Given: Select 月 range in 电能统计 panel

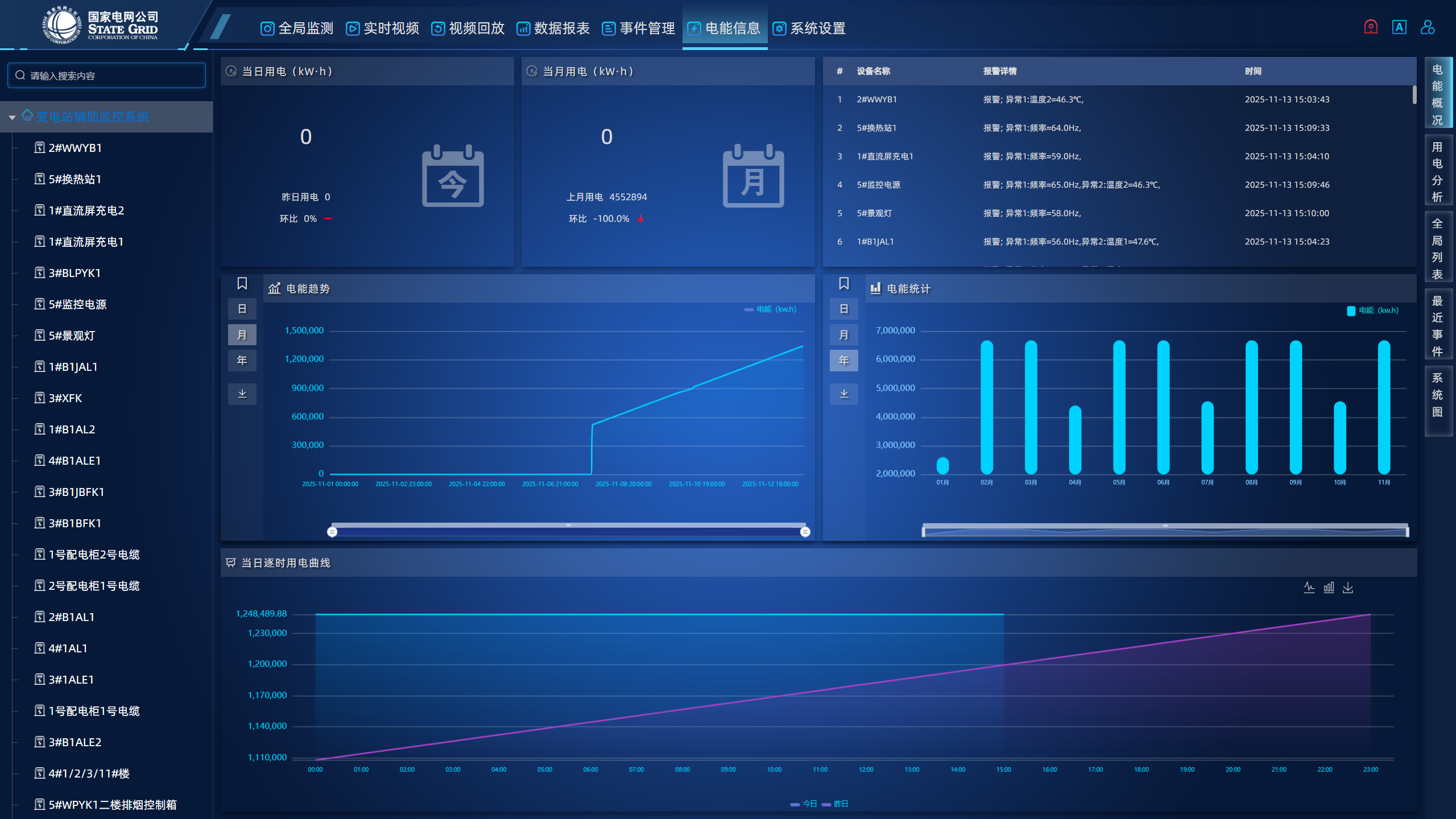Looking at the screenshot, I should [x=844, y=335].
